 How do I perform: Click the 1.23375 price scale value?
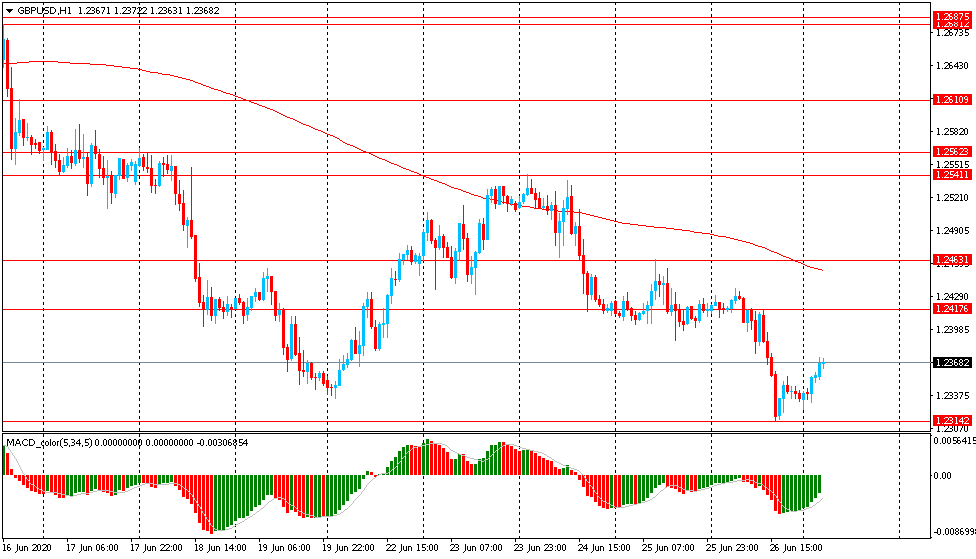[x=952, y=395]
